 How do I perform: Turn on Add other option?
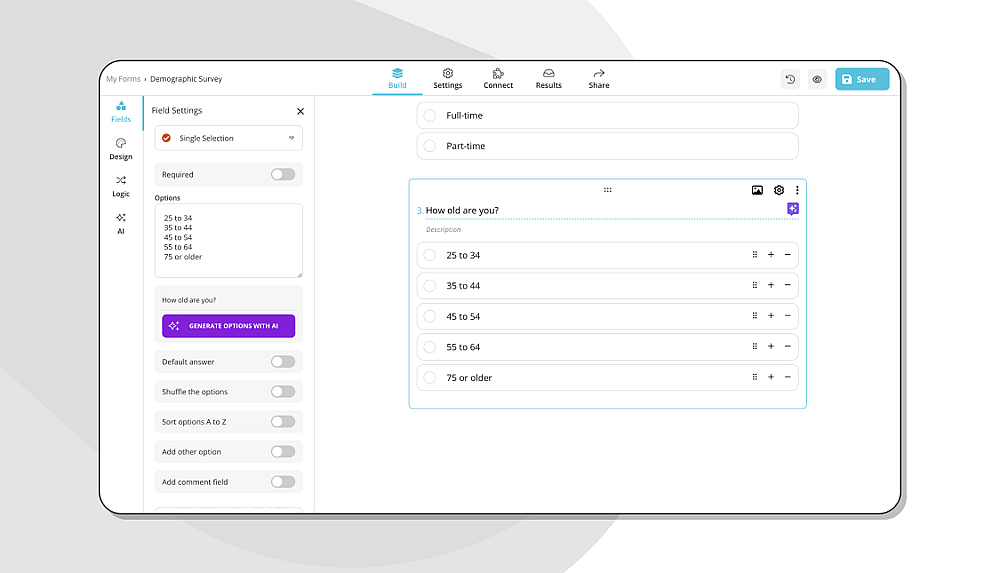pyautogui.click(x=283, y=452)
